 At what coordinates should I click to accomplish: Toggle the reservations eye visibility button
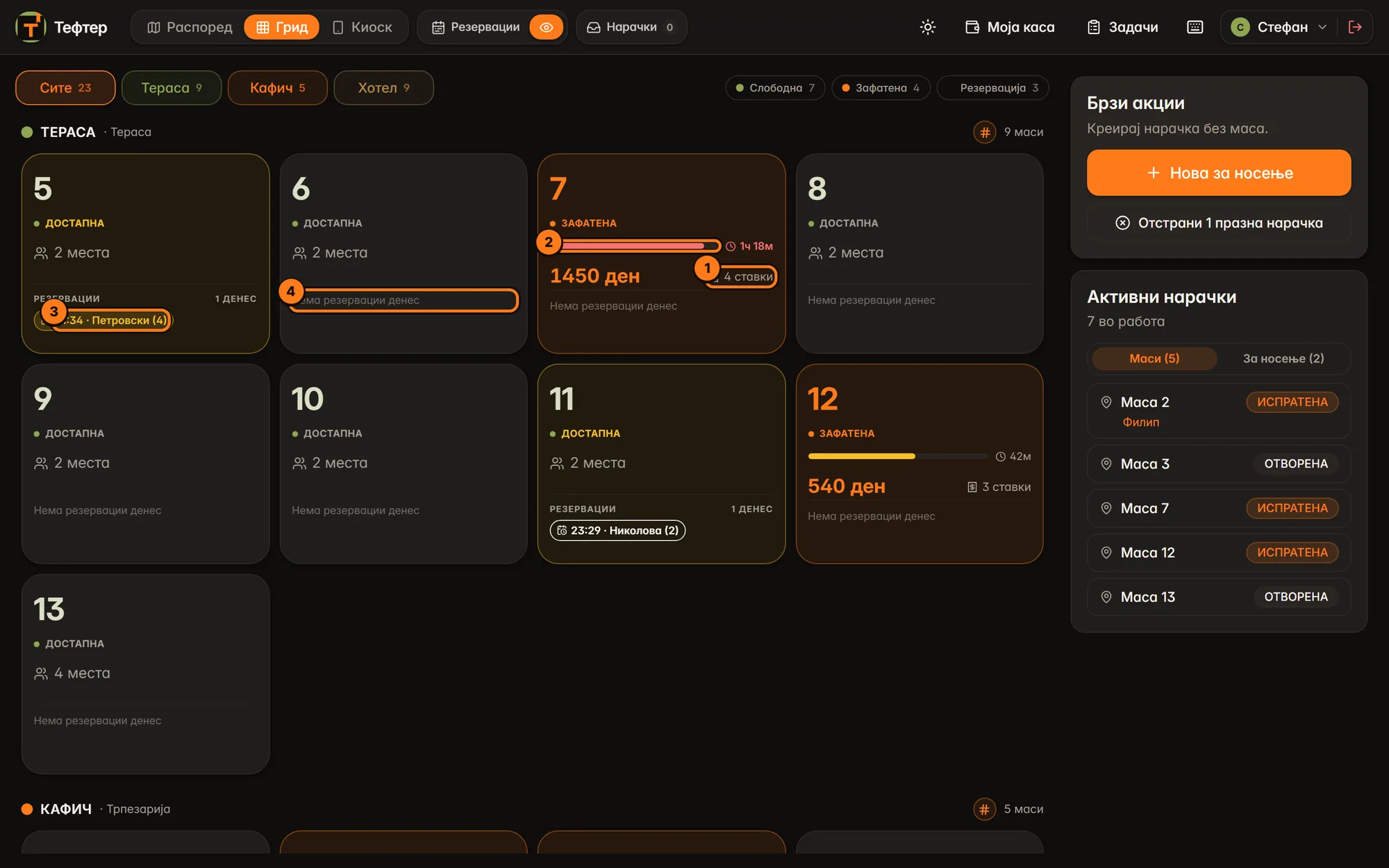pyautogui.click(x=547, y=27)
